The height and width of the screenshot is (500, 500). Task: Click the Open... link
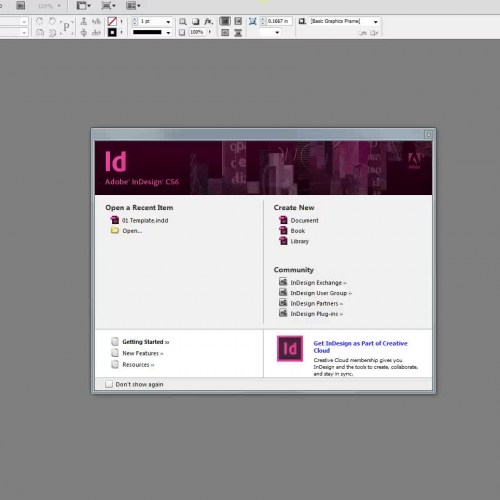point(132,231)
